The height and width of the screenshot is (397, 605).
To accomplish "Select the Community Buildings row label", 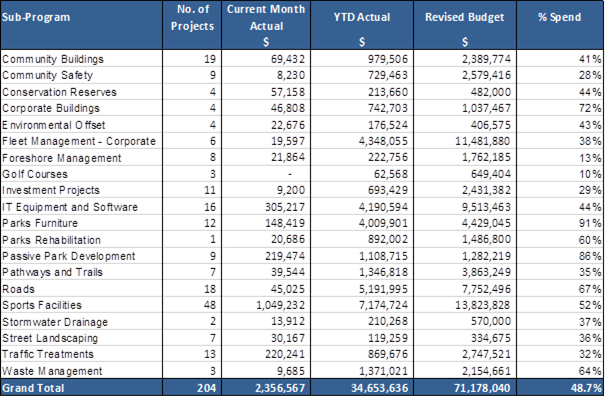I will click(53, 59).
